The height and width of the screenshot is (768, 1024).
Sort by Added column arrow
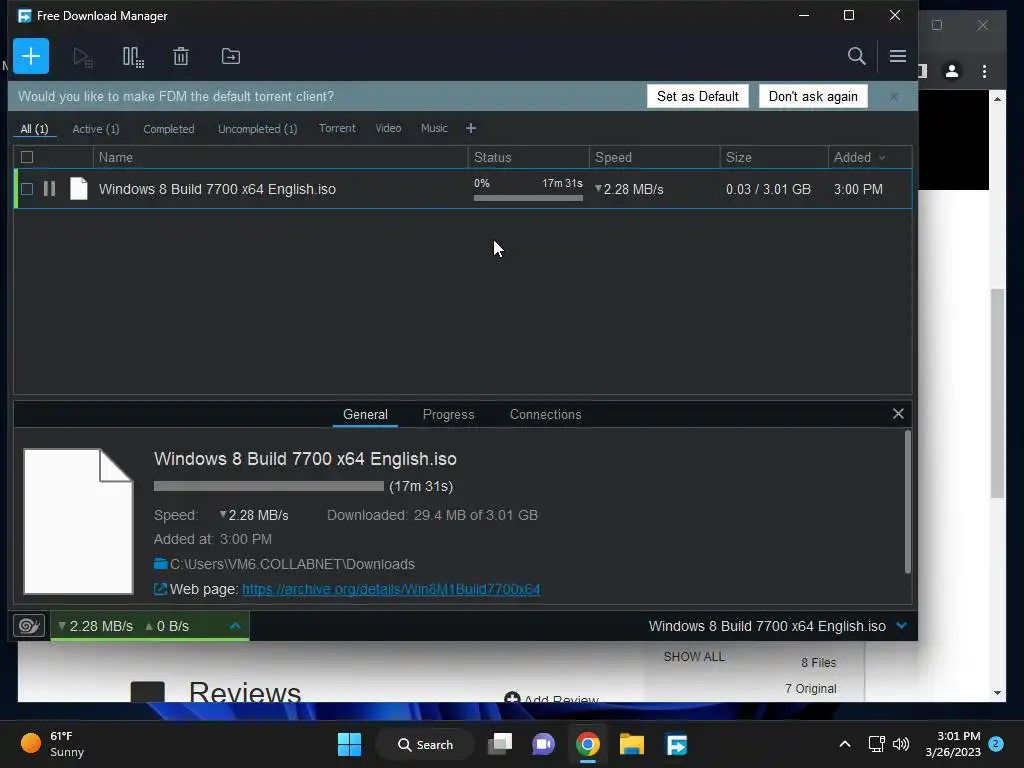pyautogui.click(x=882, y=158)
